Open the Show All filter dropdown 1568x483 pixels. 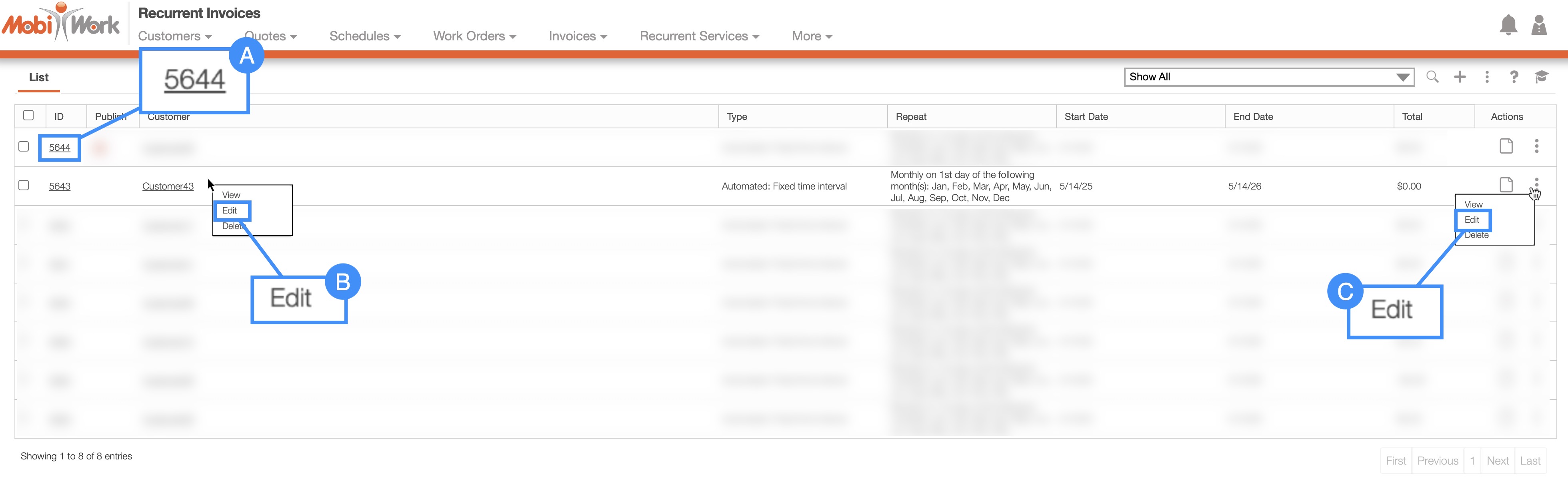point(1268,77)
